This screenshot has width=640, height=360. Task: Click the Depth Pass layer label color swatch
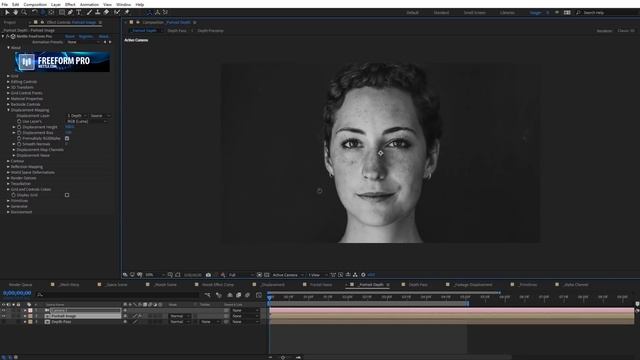[30, 322]
